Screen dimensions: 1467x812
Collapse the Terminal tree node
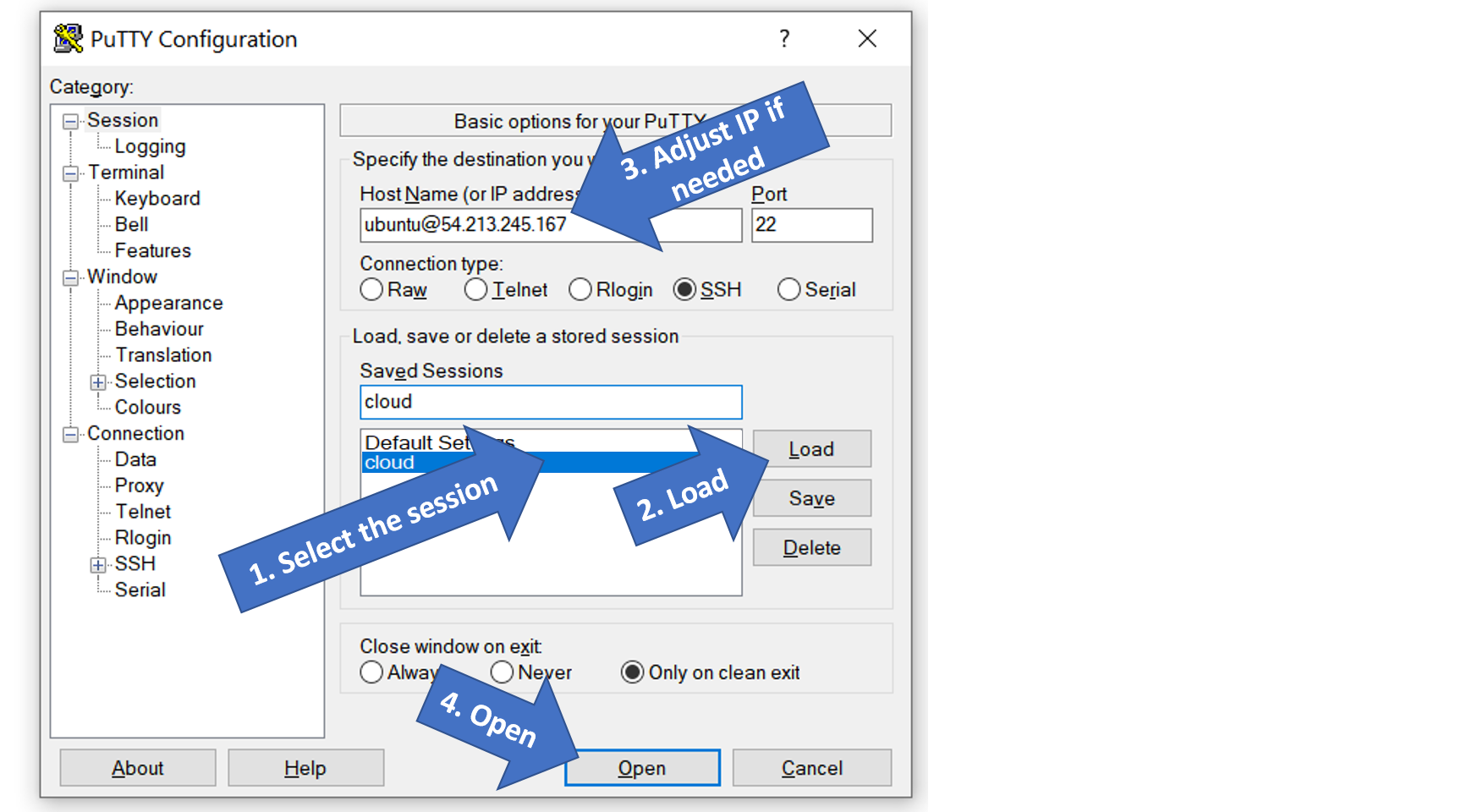point(70,173)
